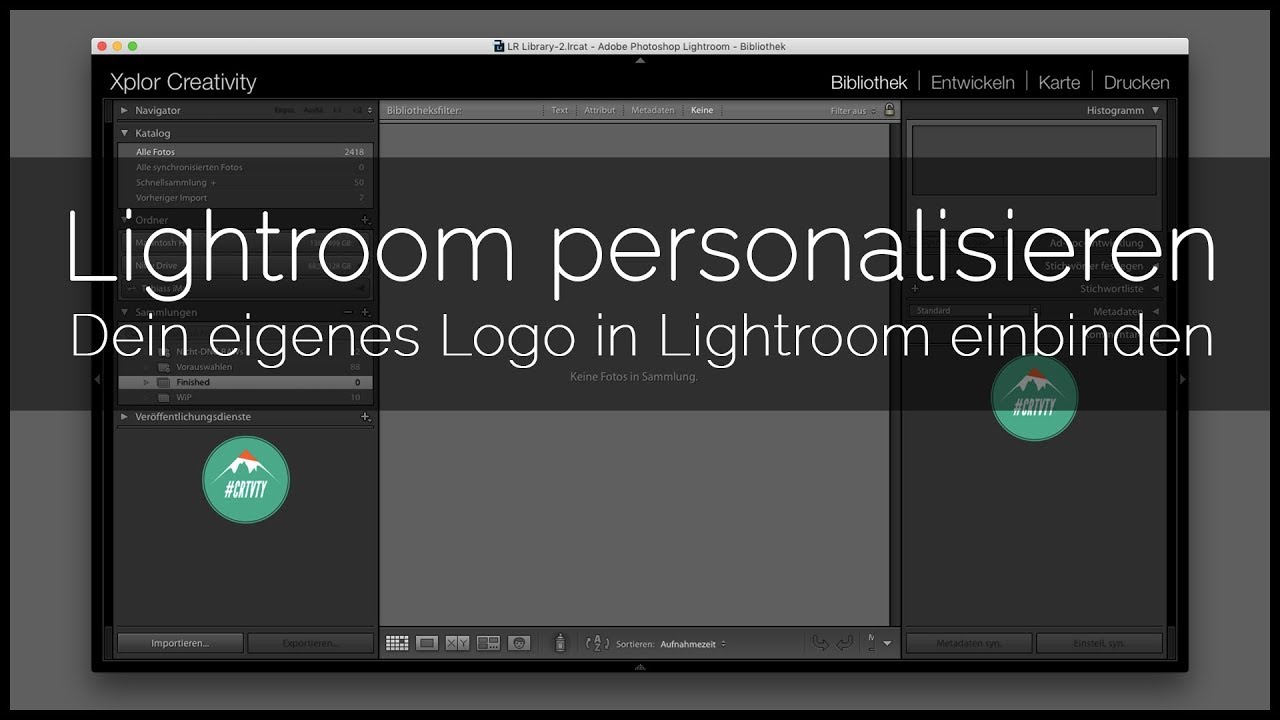
Task: Collapse the Katalog panel
Action: click(x=124, y=133)
